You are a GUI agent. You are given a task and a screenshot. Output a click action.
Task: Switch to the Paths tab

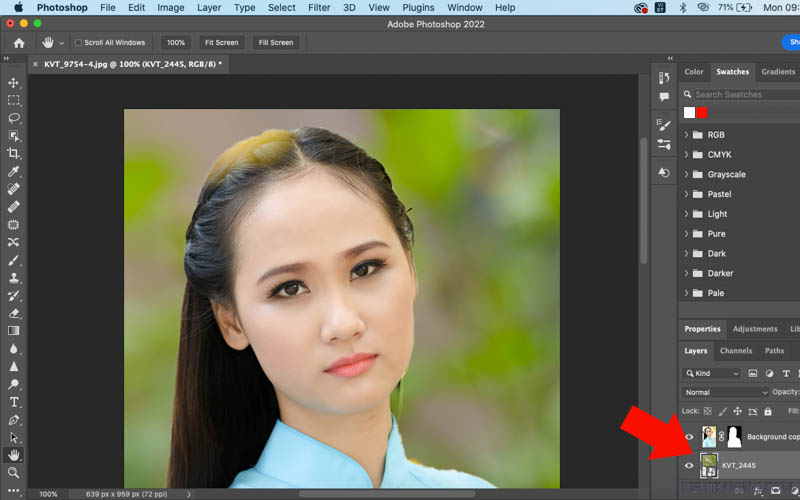point(774,351)
